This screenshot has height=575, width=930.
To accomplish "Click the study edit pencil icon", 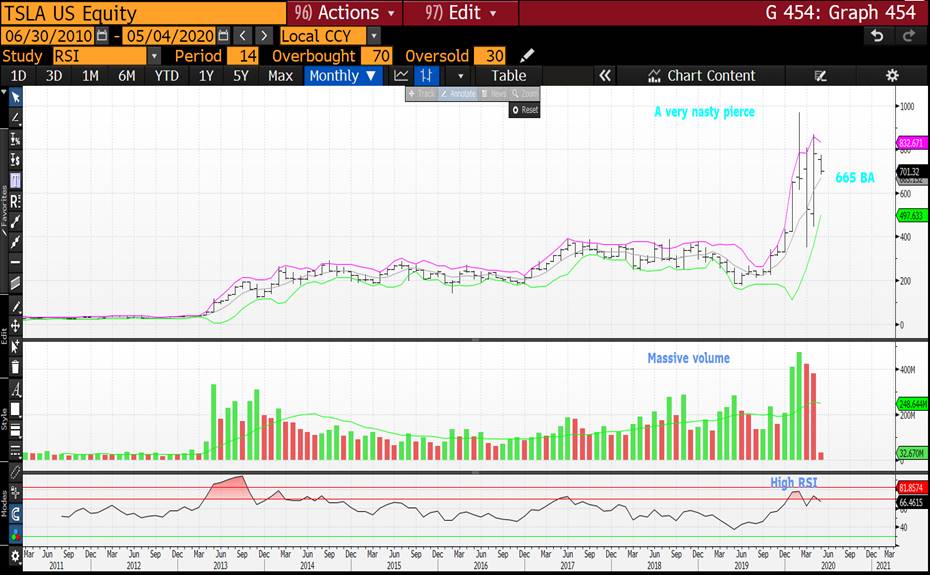I will click(x=527, y=56).
